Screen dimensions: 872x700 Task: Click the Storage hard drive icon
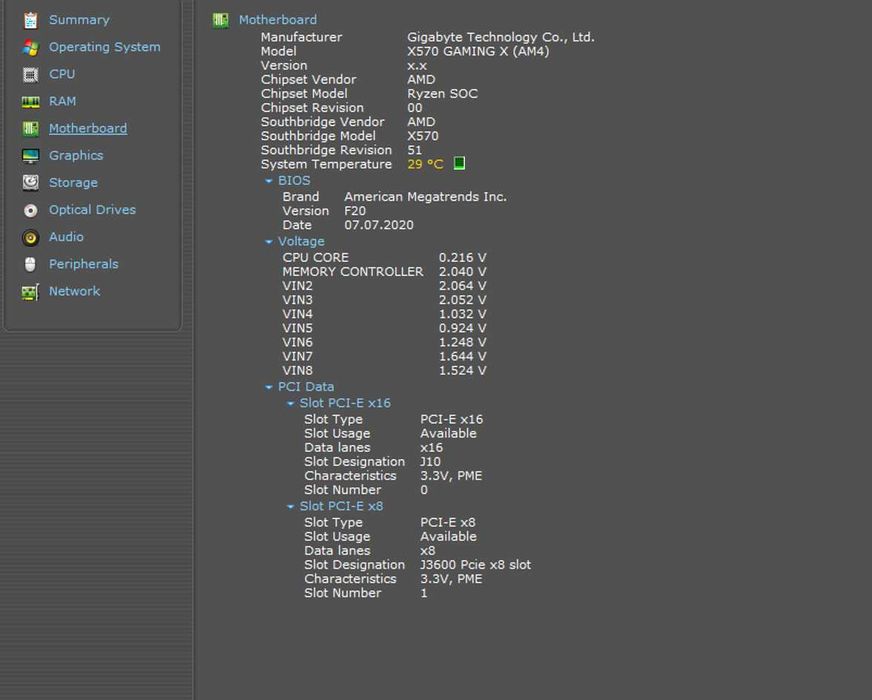31,183
